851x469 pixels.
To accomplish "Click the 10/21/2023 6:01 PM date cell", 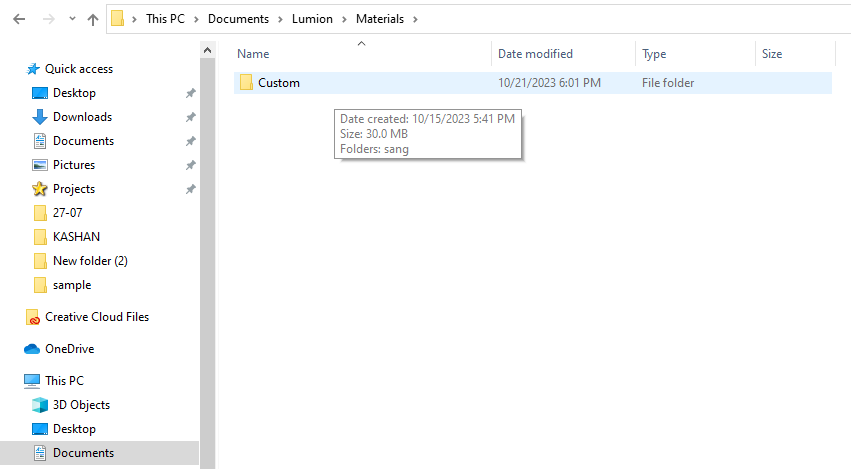I will tap(549, 83).
